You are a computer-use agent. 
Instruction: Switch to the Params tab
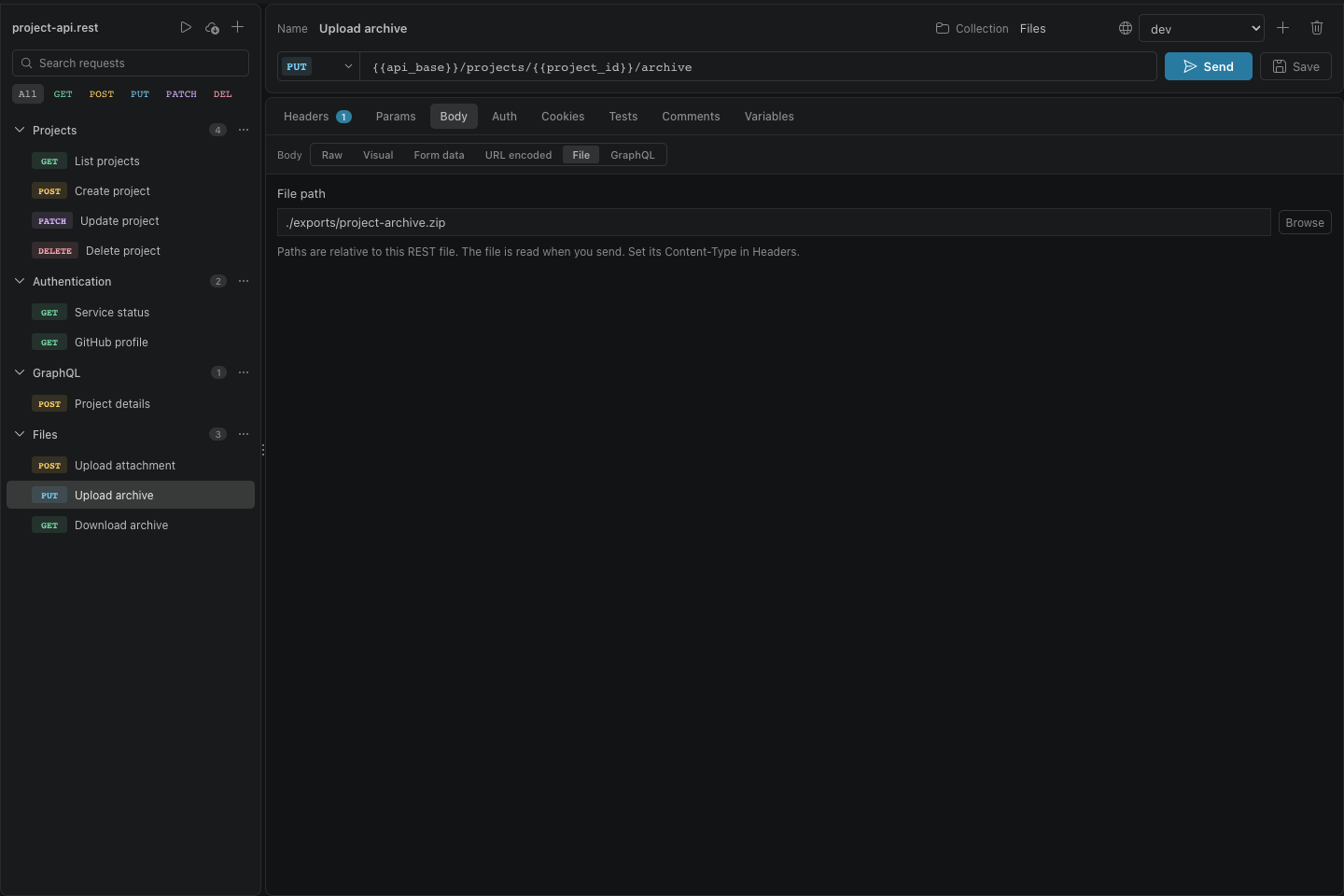point(396,117)
